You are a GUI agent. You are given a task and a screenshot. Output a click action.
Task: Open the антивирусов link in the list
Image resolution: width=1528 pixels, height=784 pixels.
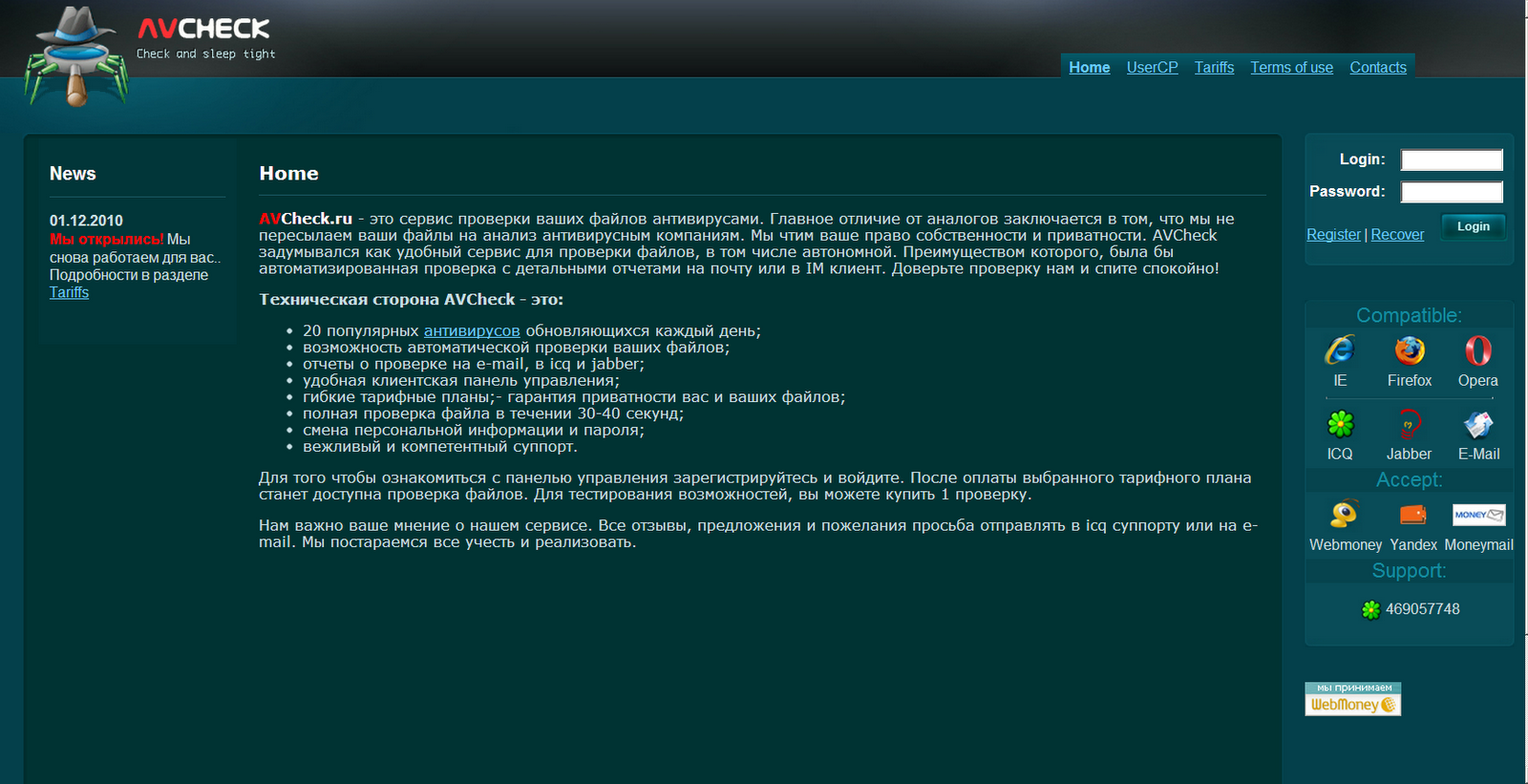[472, 331]
